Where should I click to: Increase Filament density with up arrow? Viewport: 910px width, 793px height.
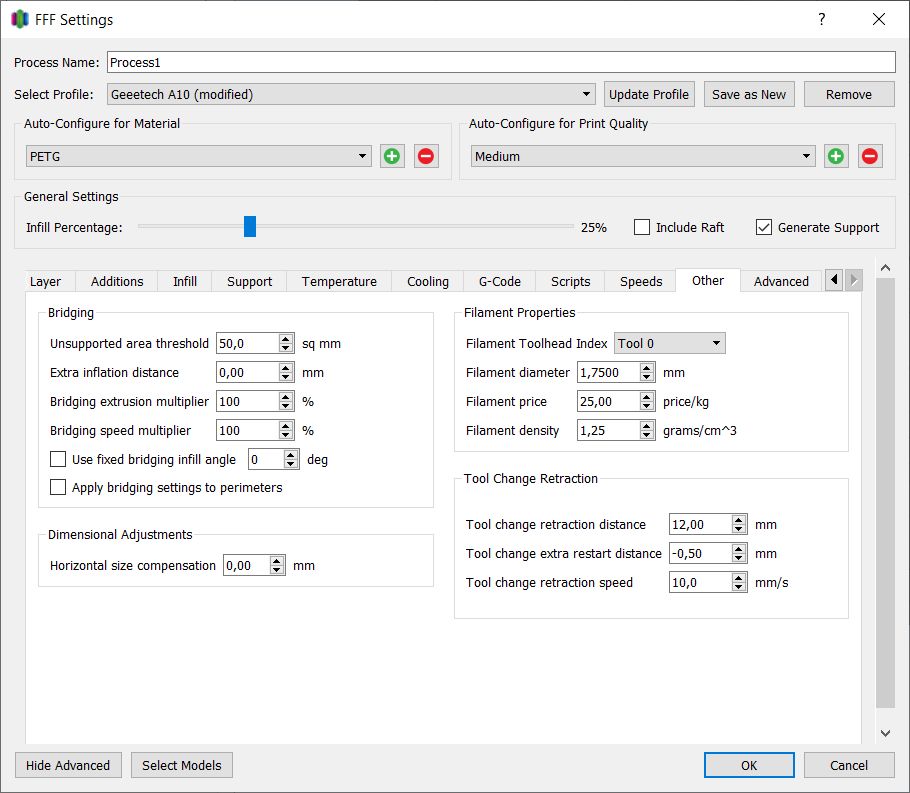point(647,426)
